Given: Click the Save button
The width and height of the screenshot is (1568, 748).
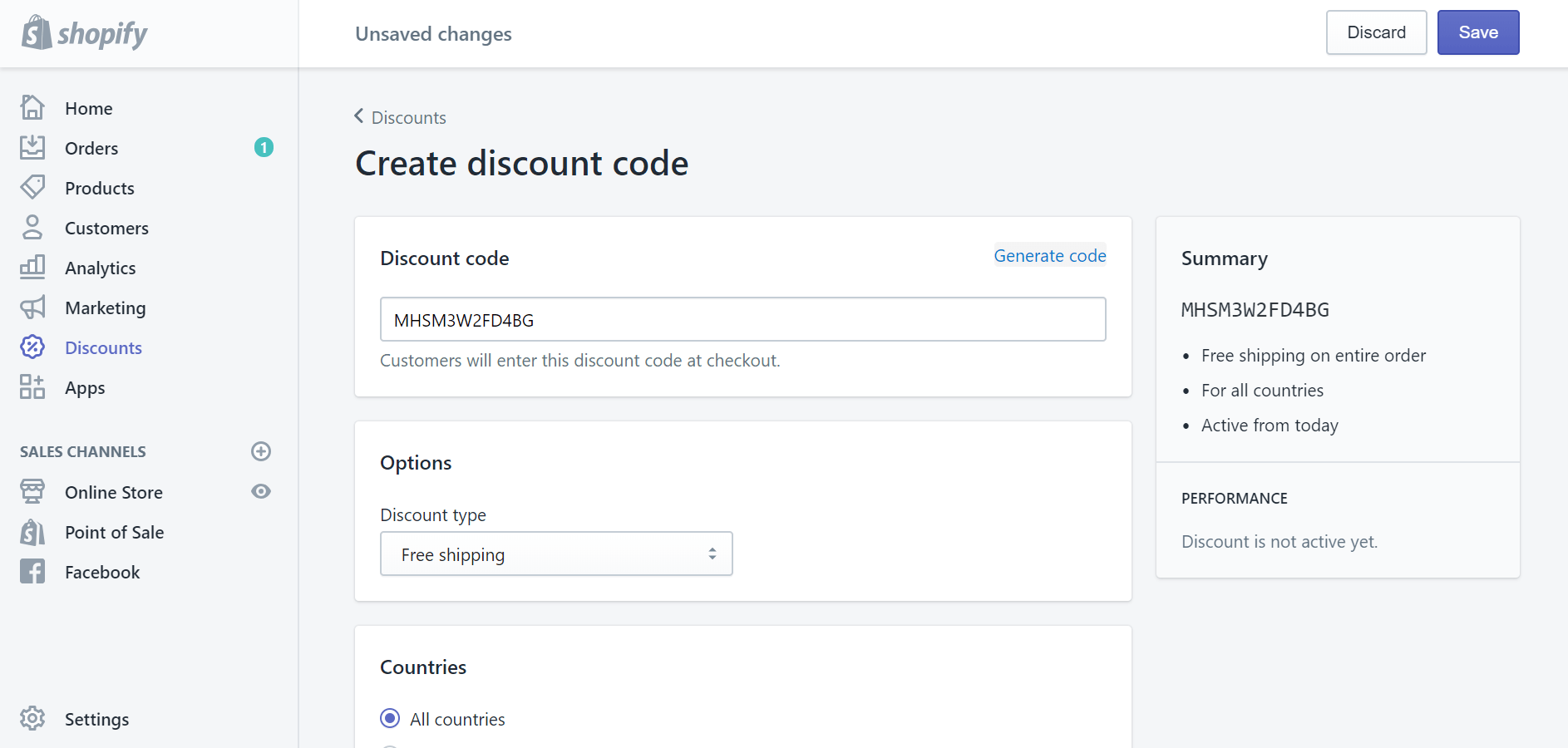Looking at the screenshot, I should (x=1477, y=32).
